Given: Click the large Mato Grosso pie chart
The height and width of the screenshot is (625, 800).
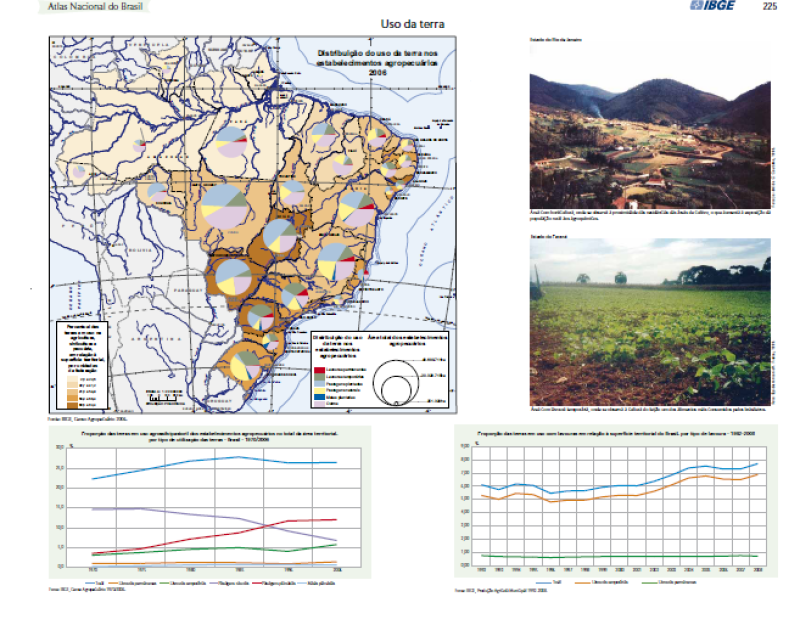Looking at the screenshot, I should [x=224, y=206].
